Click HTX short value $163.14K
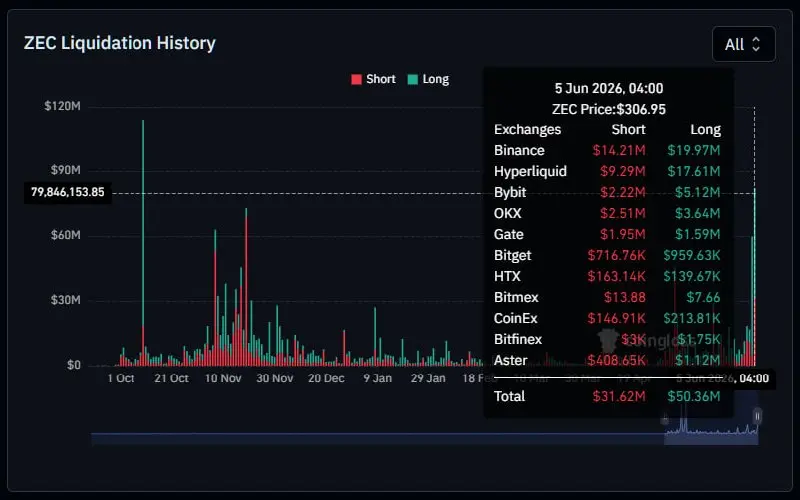Viewport: 800px width, 500px height. [616, 276]
